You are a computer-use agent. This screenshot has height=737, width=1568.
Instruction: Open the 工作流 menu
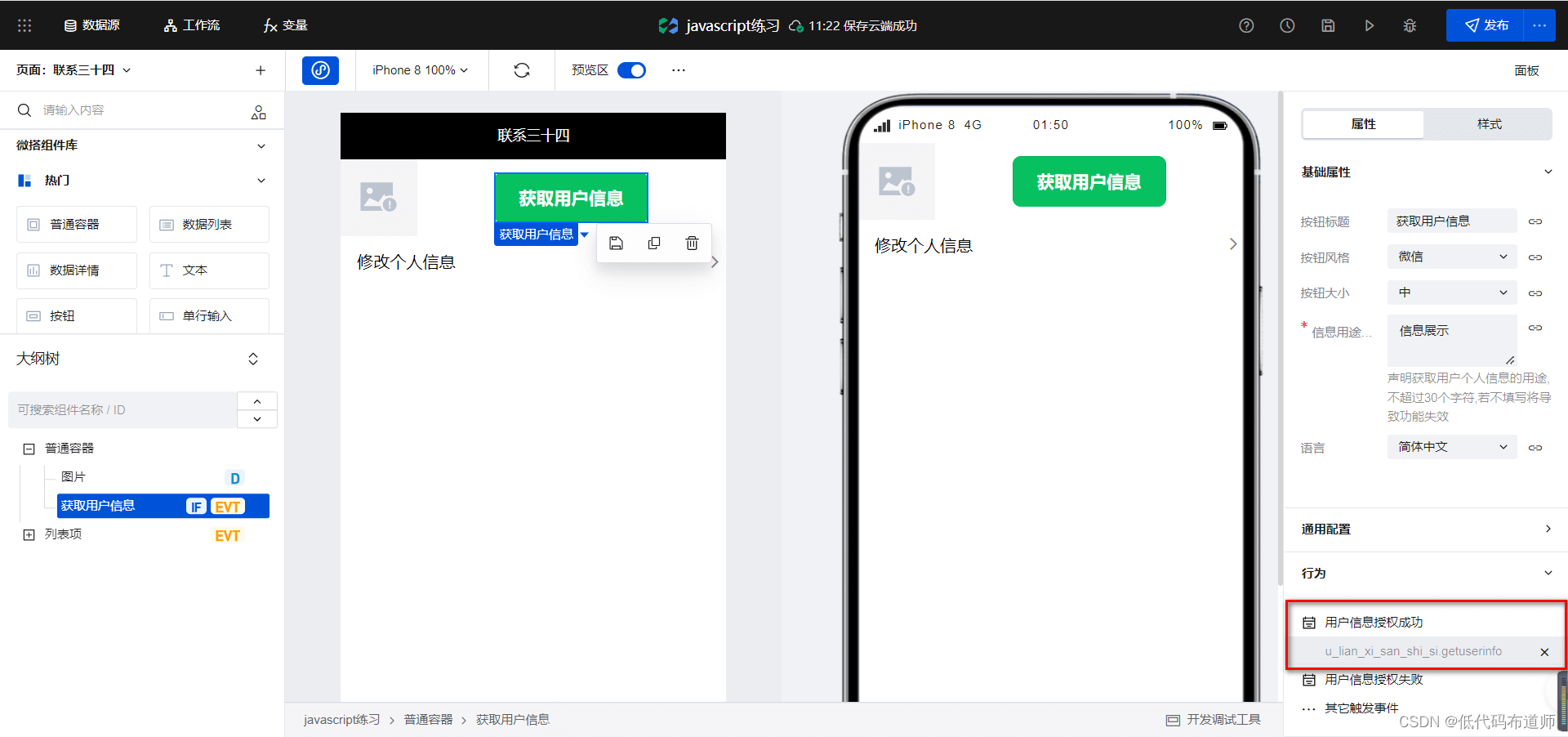click(192, 25)
